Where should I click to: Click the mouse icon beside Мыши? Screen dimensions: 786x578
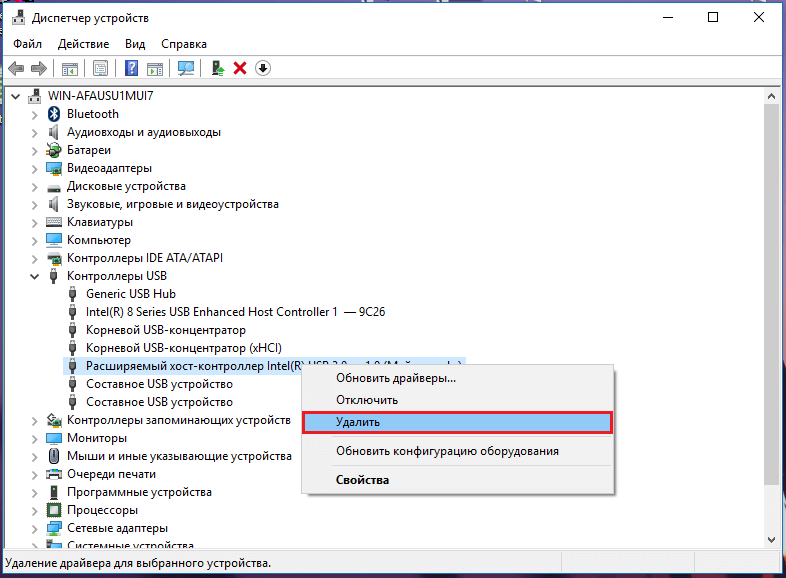click(x=54, y=456)
